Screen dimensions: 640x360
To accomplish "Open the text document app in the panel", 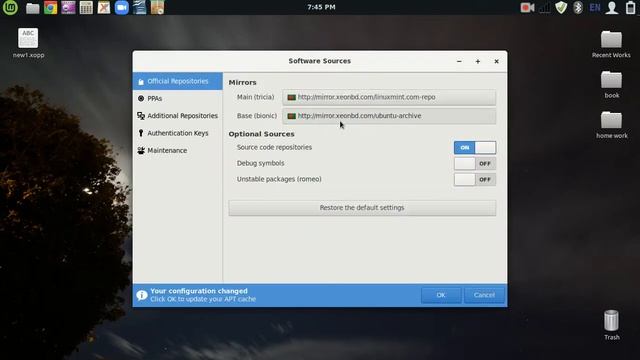I will tap(139, 8).
